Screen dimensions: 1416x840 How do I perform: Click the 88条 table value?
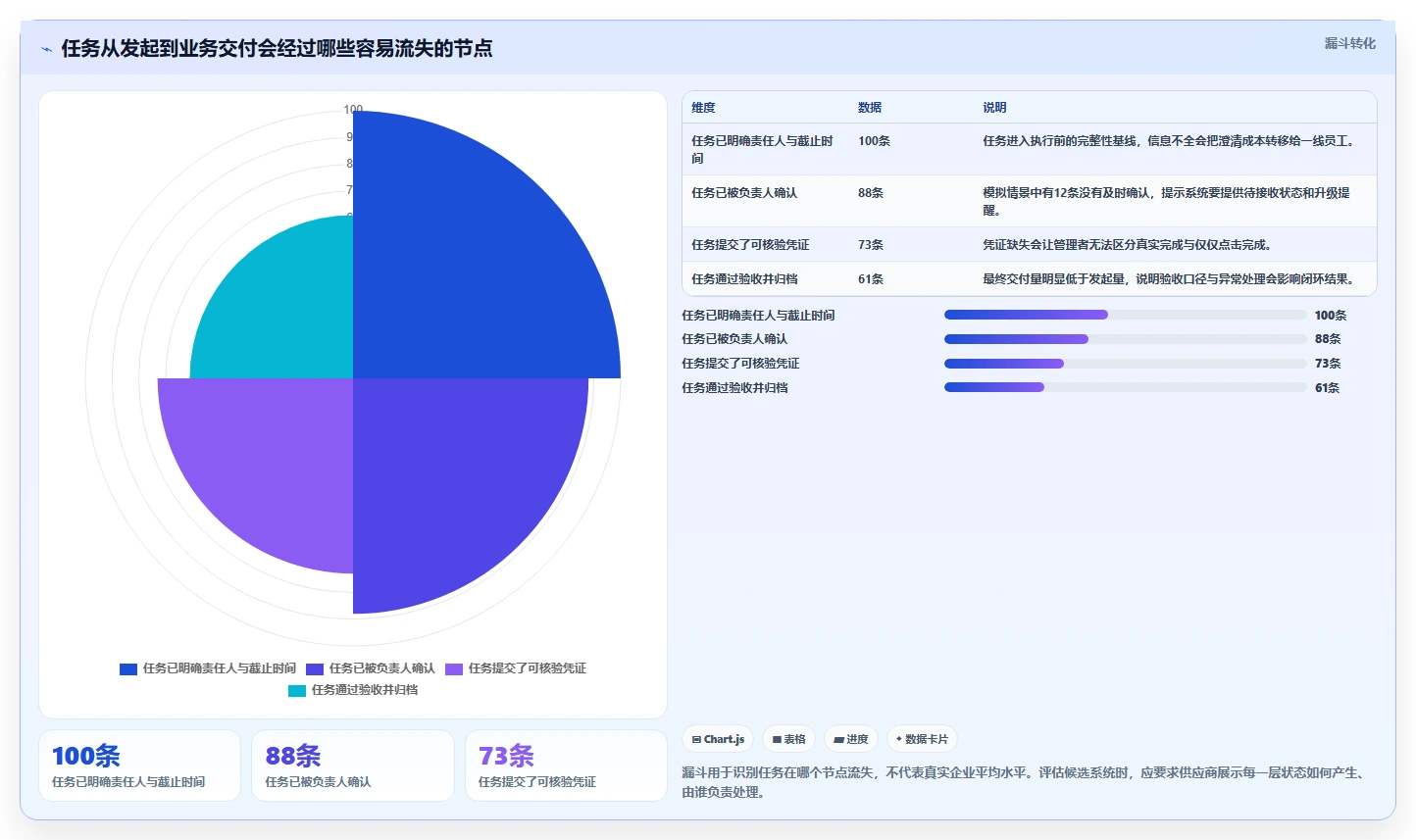coord(871,193)
